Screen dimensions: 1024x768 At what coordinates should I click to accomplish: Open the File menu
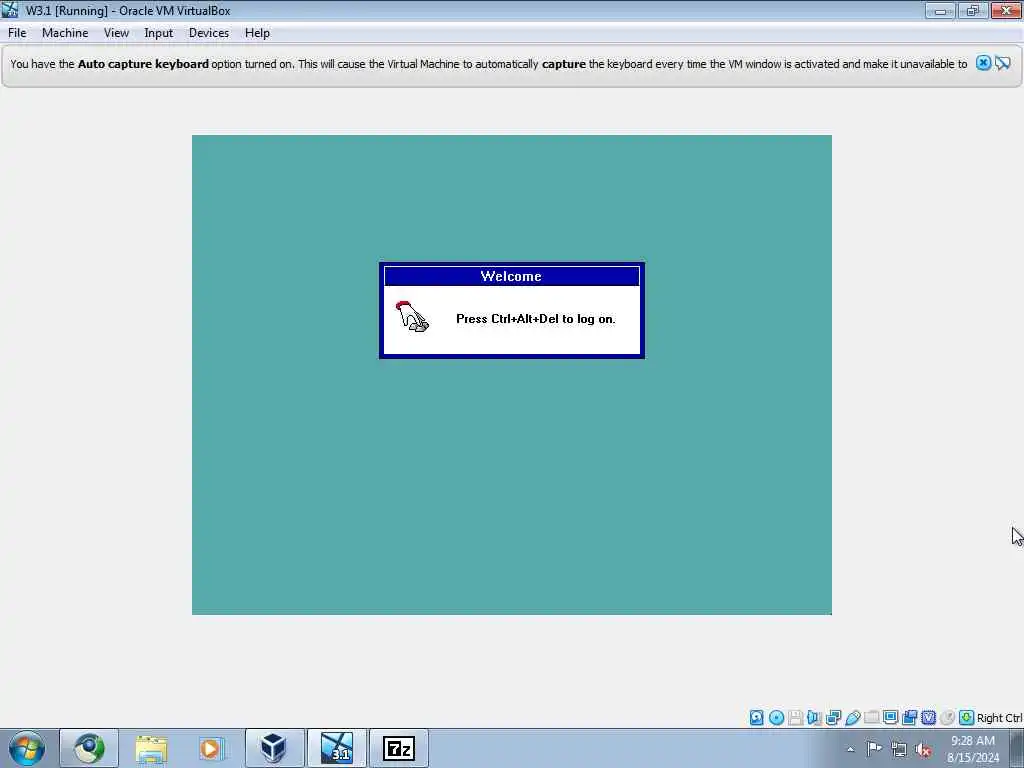pyautogui.click(x=17, y=33)
